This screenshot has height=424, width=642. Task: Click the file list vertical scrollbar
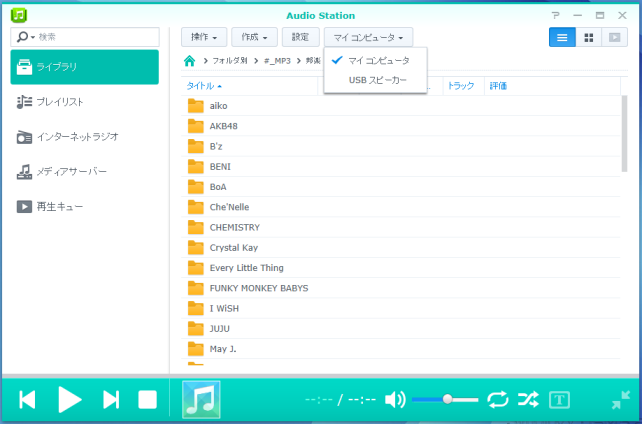624,134
